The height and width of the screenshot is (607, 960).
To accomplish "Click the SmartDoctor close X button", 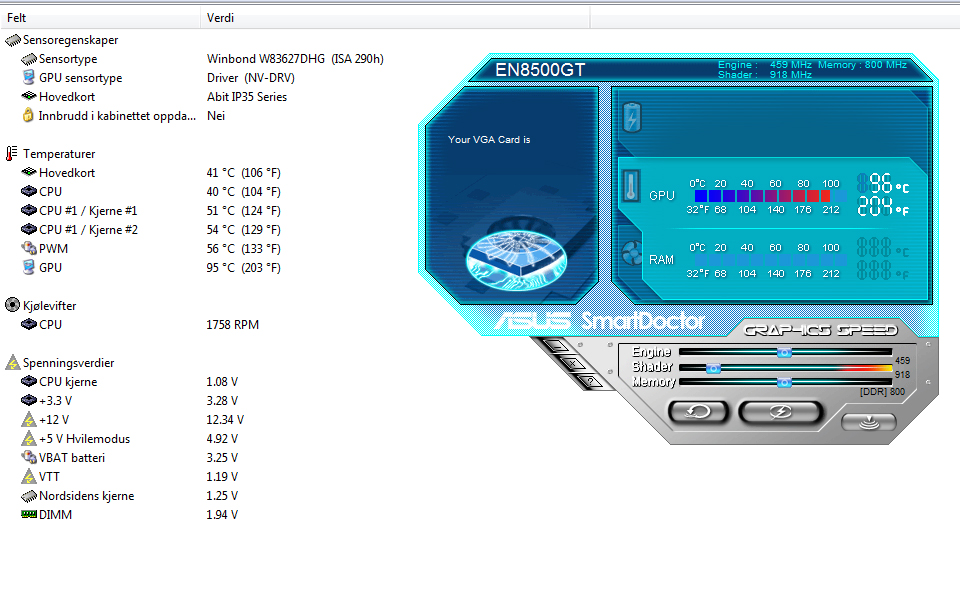I will pos(572,364).
